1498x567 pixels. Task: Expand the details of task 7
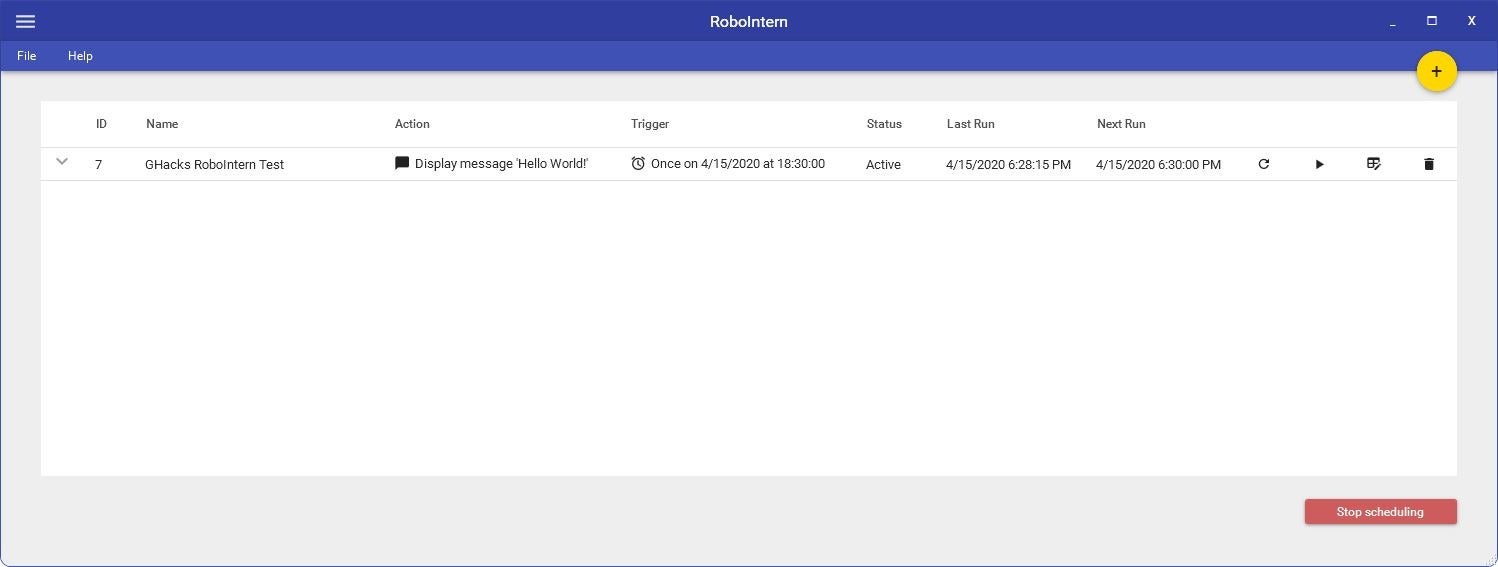pyautogui.click(x=62, y=162)
